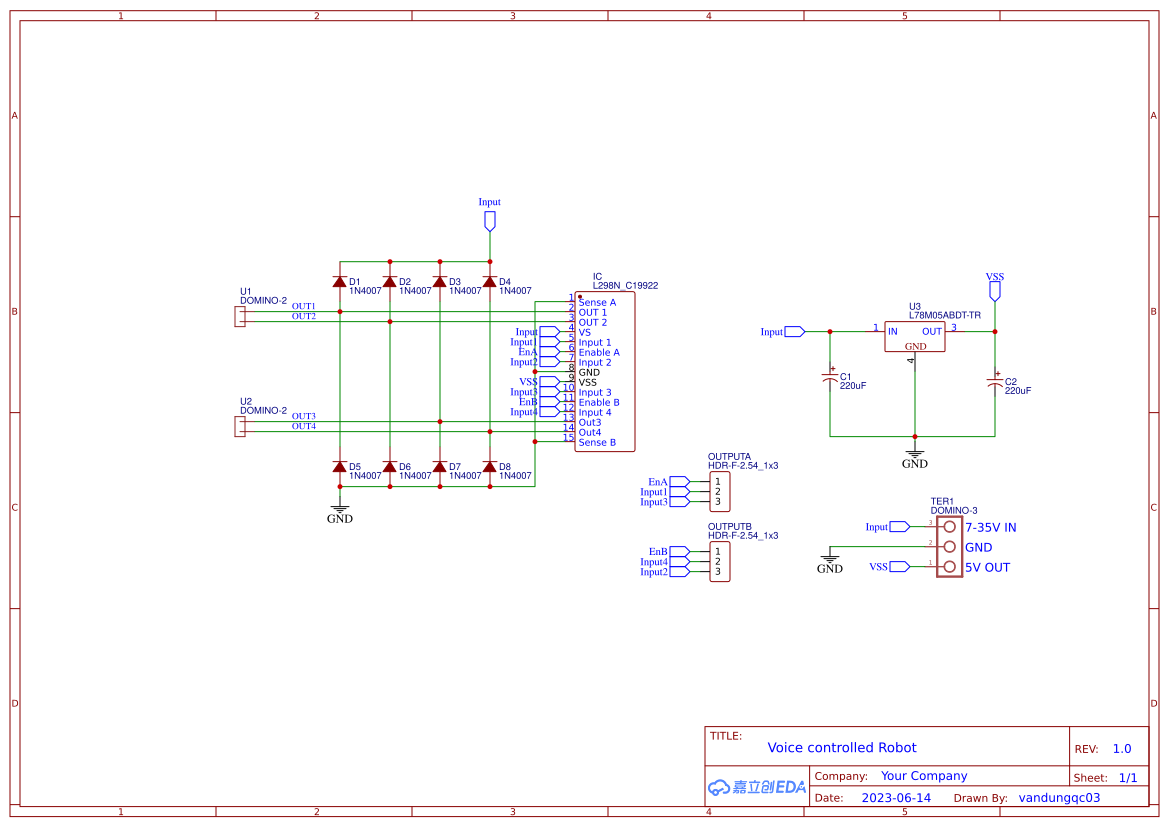
Task: Click the L78M05ABDT-TR regulator U3
Action: click(x=915, y=337)
